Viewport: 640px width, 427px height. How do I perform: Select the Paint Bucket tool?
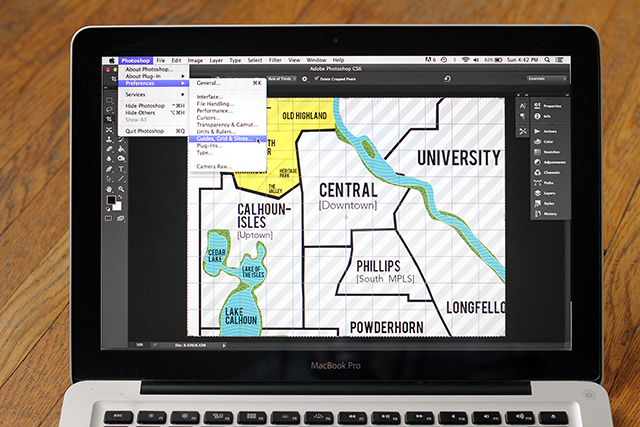[121, 149]
